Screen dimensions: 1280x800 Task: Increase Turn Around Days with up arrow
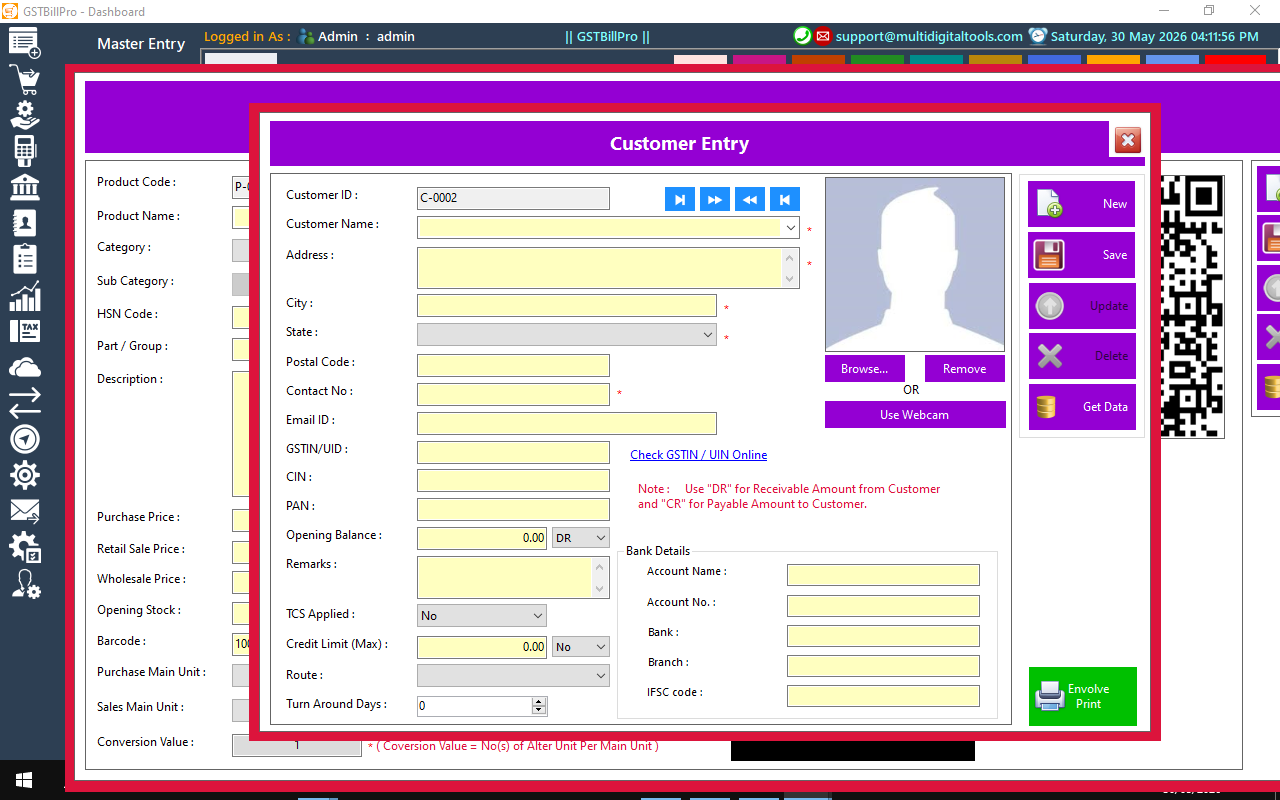539,701
